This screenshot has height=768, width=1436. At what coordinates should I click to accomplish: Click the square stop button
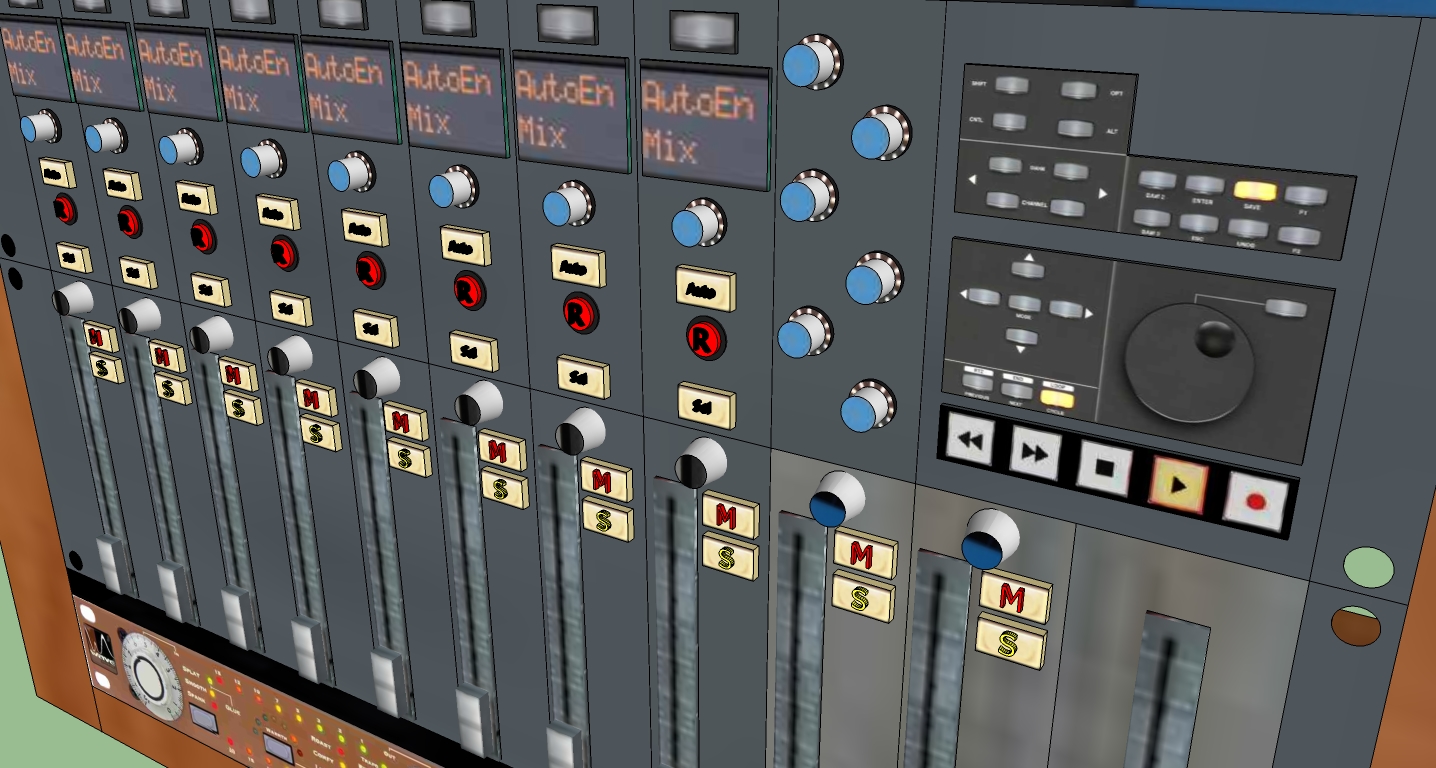(x=1104, y=468)
